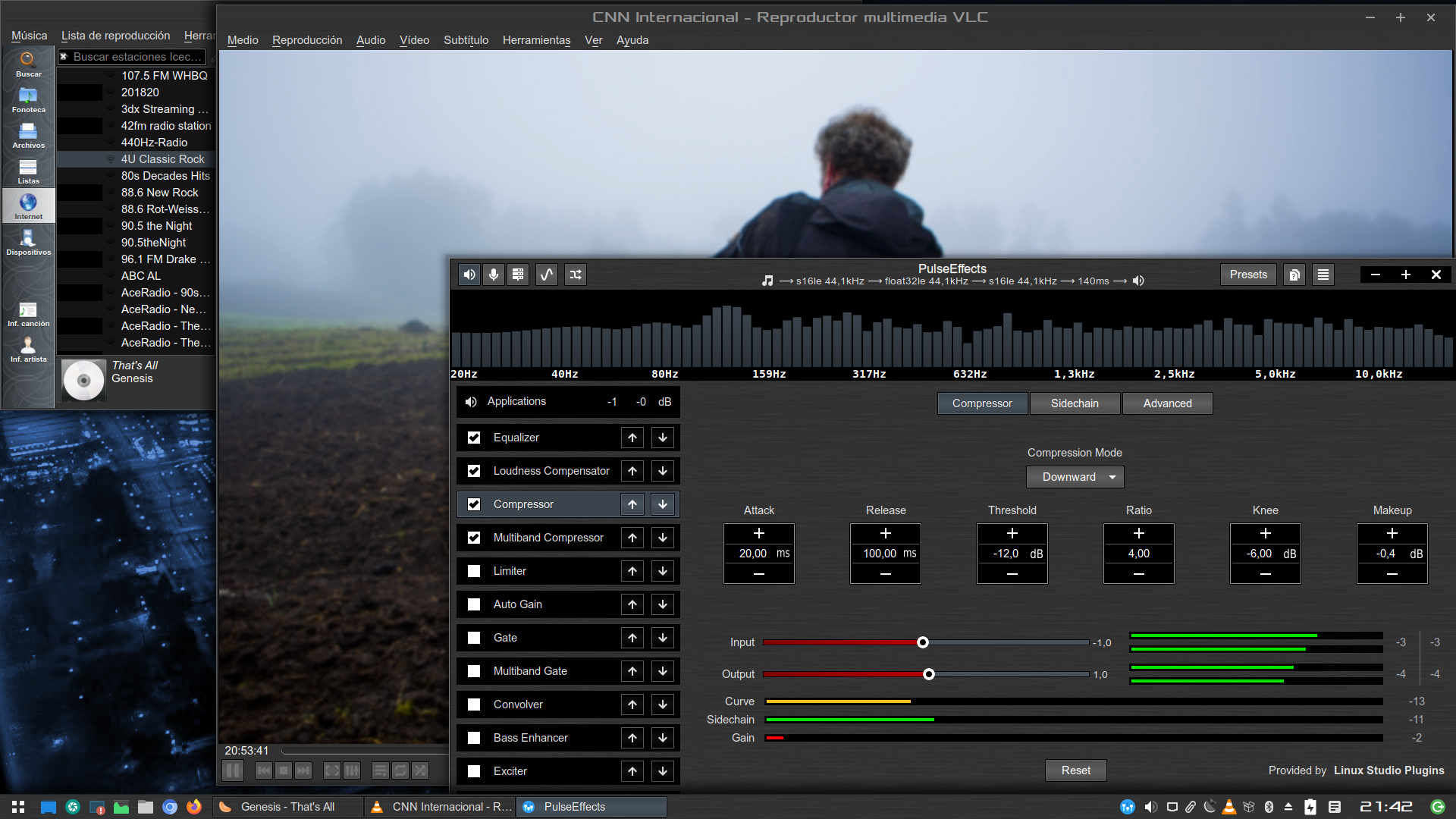This screenshot has height=819, width=1456.
Task: Toggle VLC random playback button
Action: click(420, 770)
